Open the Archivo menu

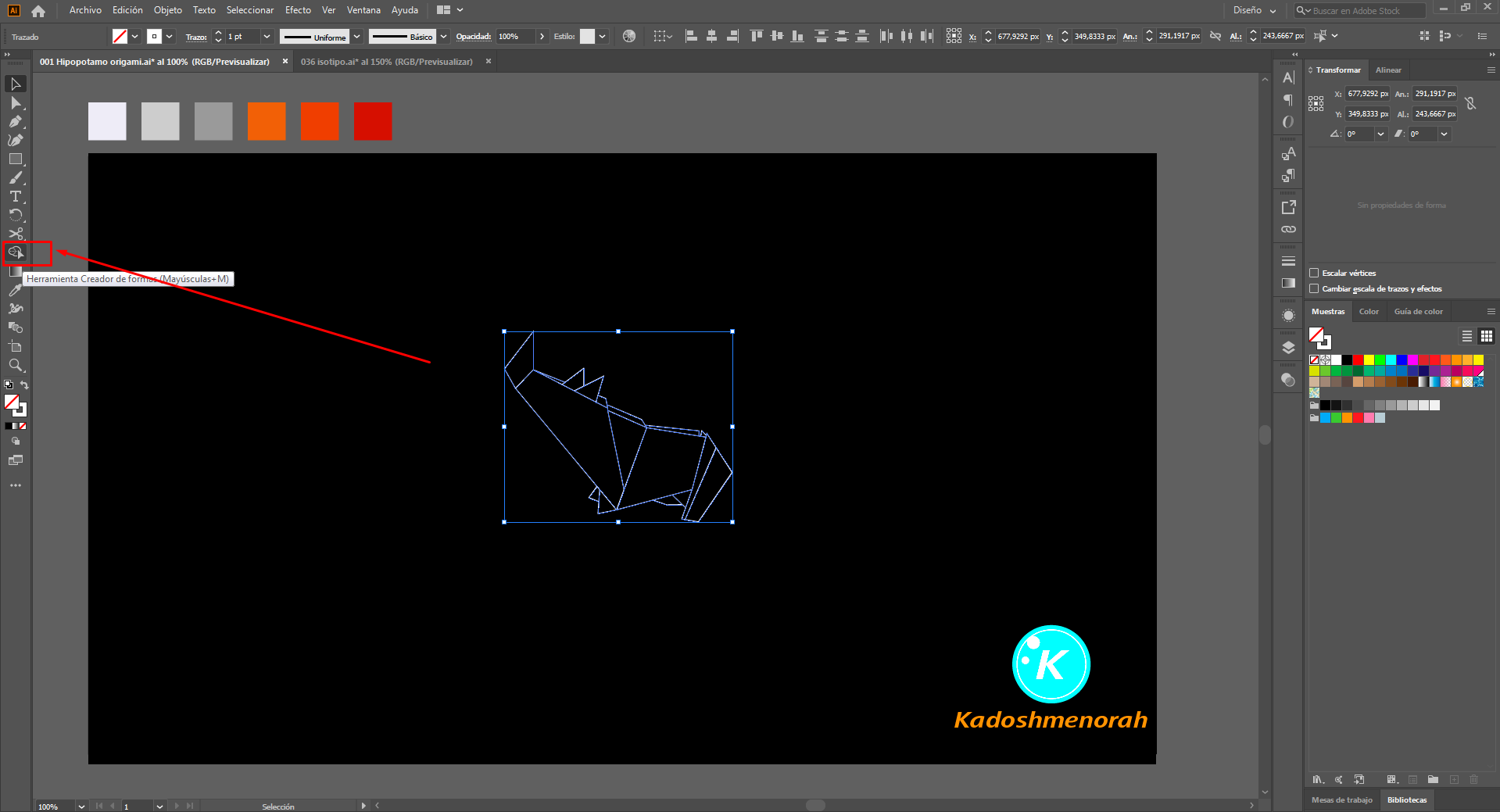coord(85,10)
